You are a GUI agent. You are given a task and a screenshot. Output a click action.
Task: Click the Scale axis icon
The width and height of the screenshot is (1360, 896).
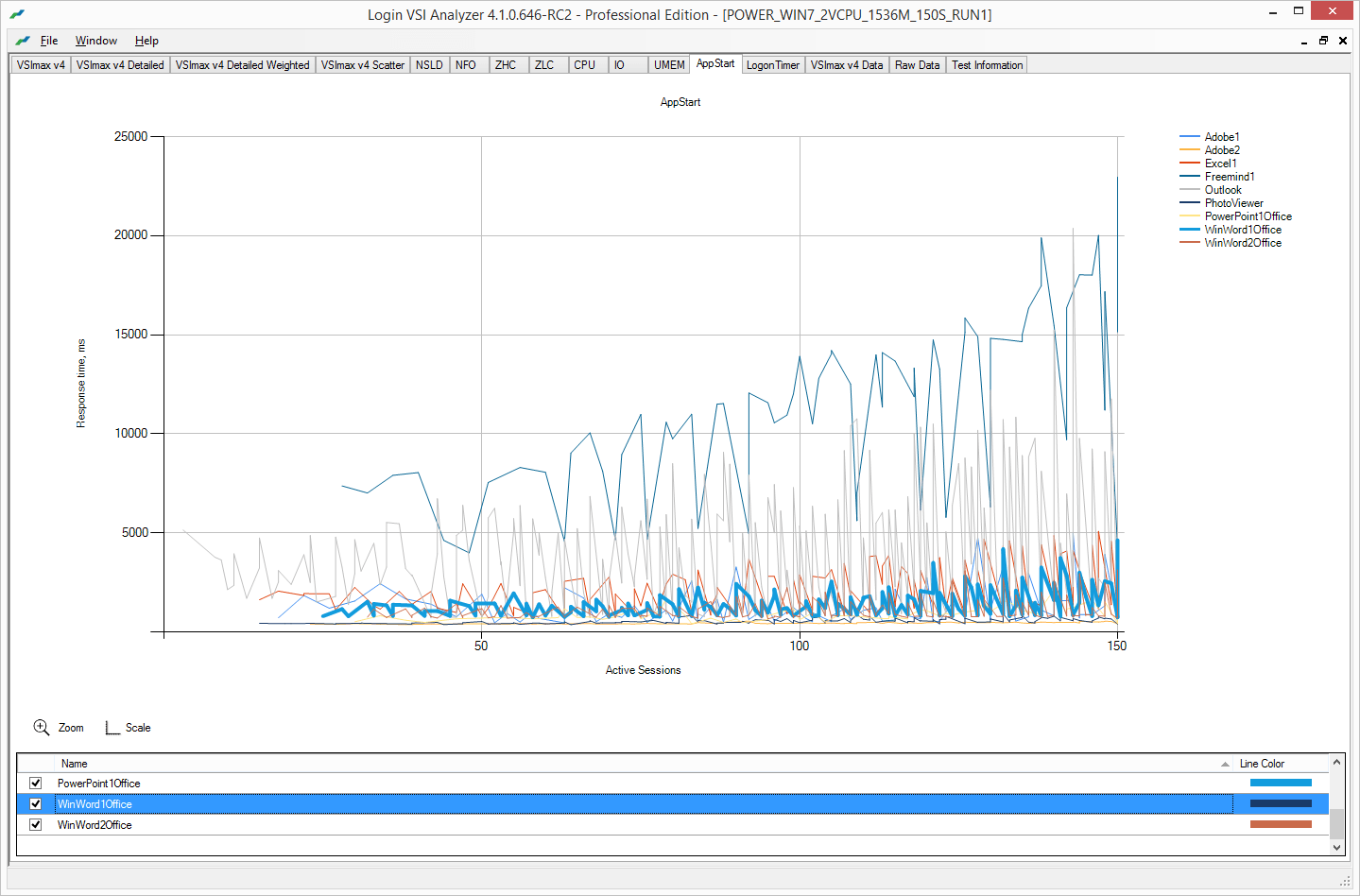click(x=112, y=728)
